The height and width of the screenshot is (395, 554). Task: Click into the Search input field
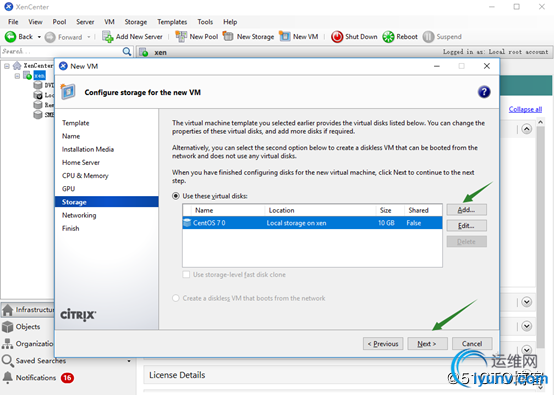61,52
